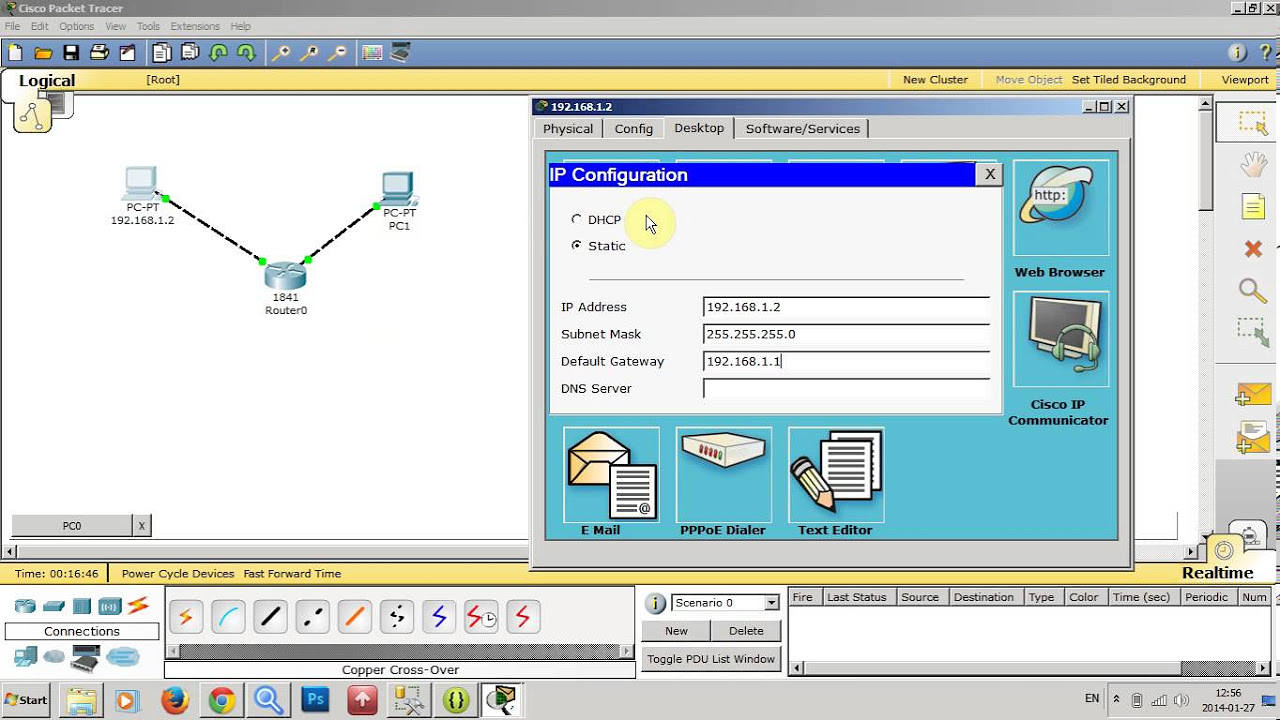
Task: Choose the Place Note tool
Action: [x=1253, y=207]
